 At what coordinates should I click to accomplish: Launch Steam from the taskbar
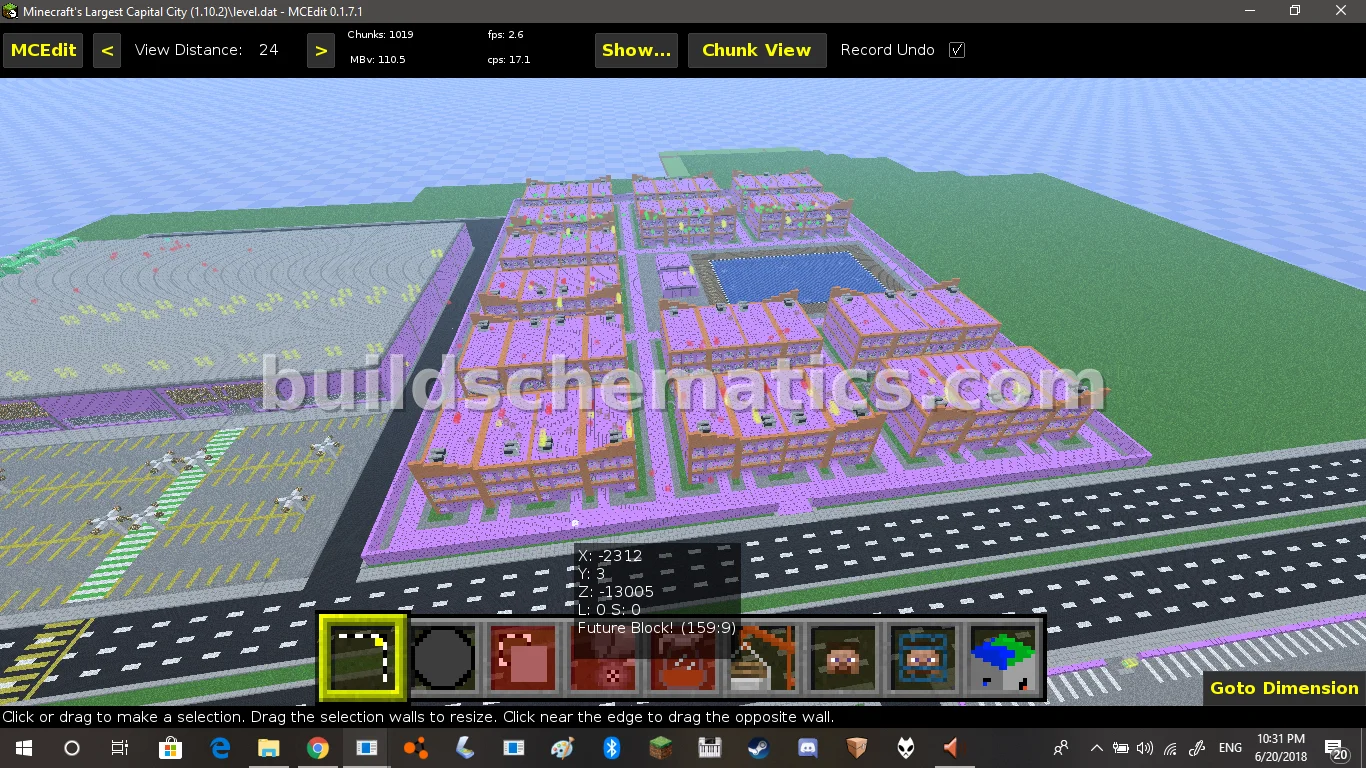[x=758, y=748]
